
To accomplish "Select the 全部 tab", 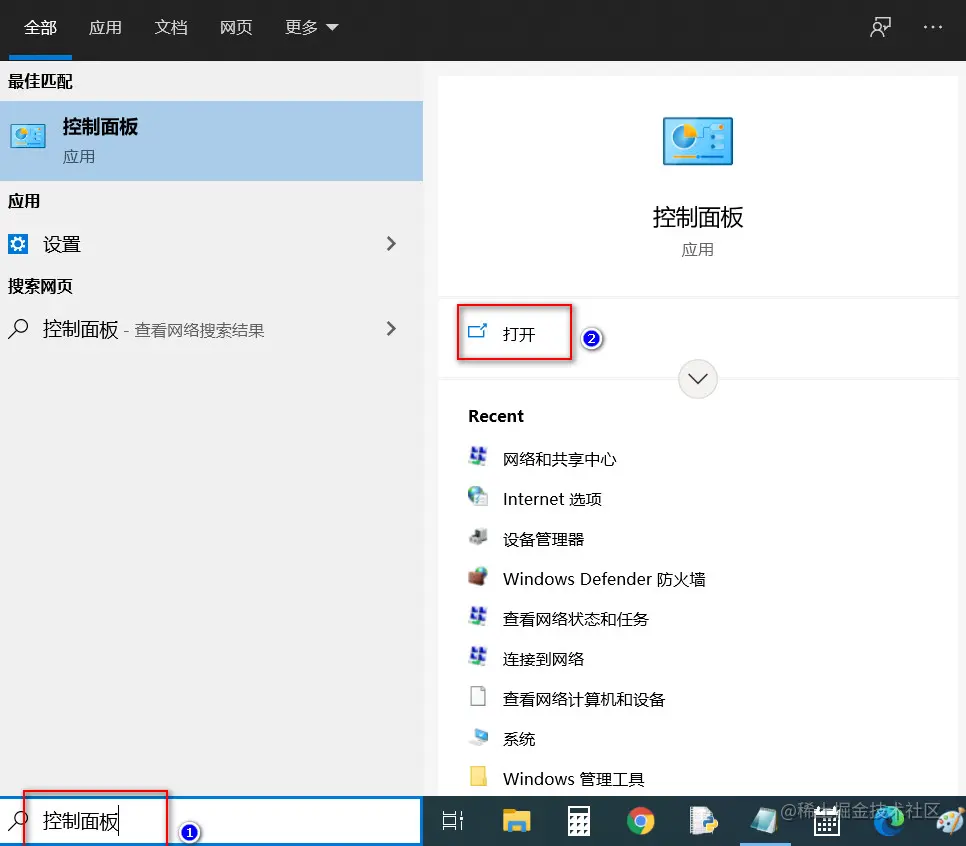I will click(x=40, y=27).
